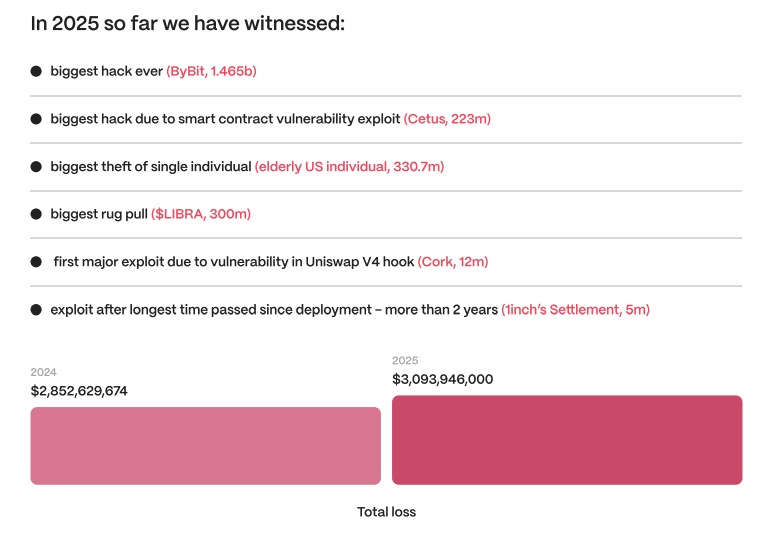Click the $3,093,946,000 value
The height and width of the screenshot is (549, 771).
click(442, 379)
